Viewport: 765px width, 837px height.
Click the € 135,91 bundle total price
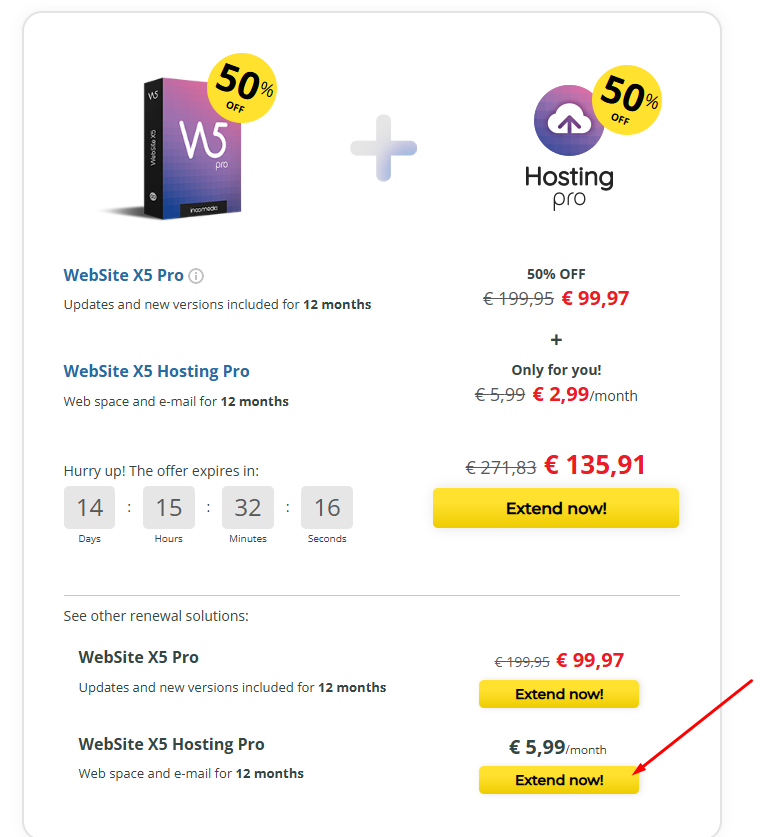595,465
